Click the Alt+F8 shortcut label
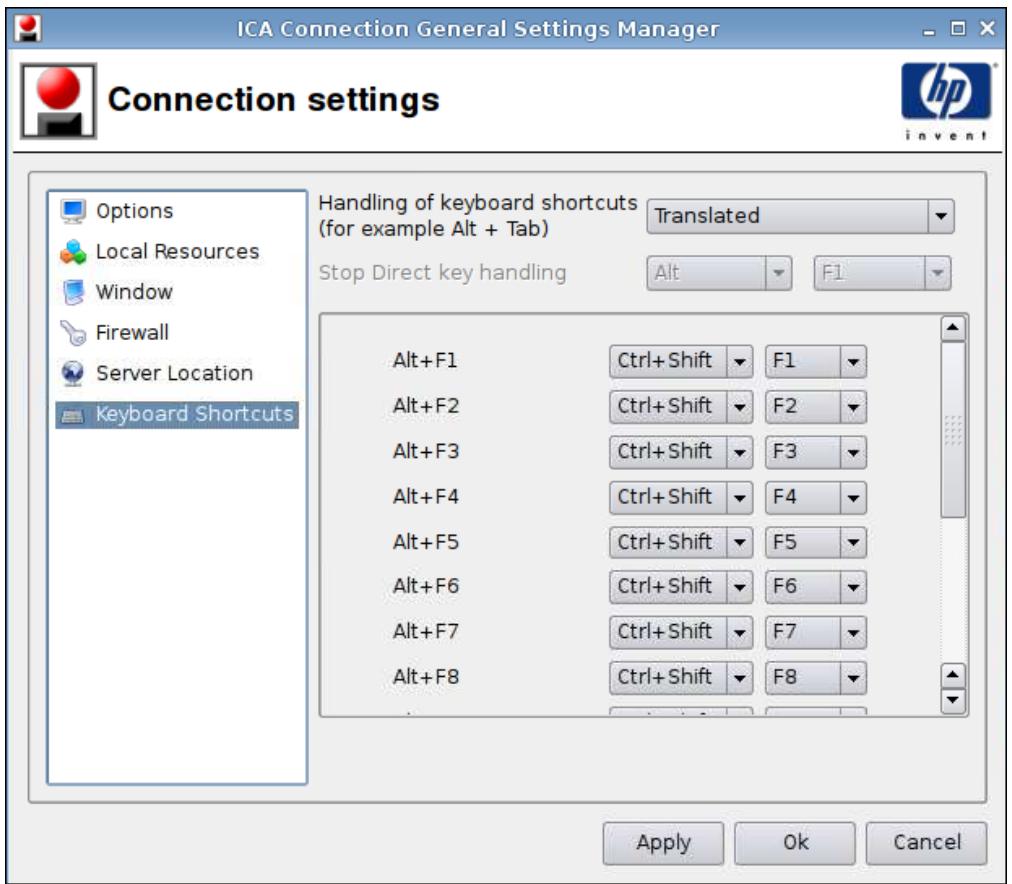 [x=425, y=677]
